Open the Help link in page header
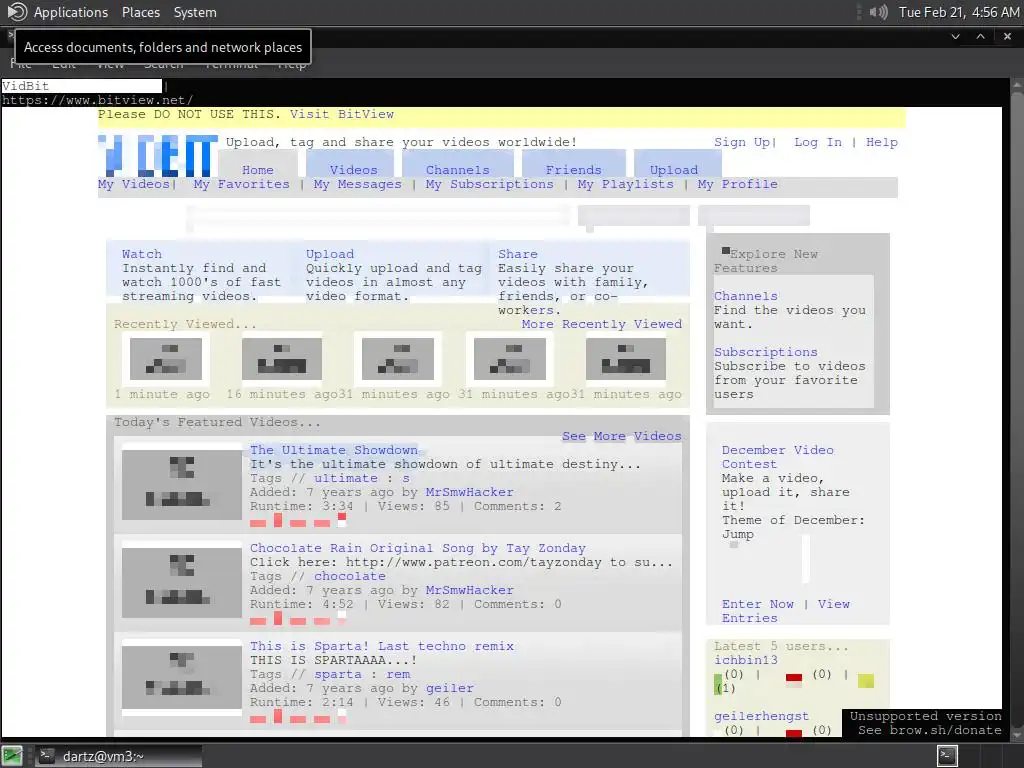This screenshot has width=1024, height=768. click(x=882, y=142)
